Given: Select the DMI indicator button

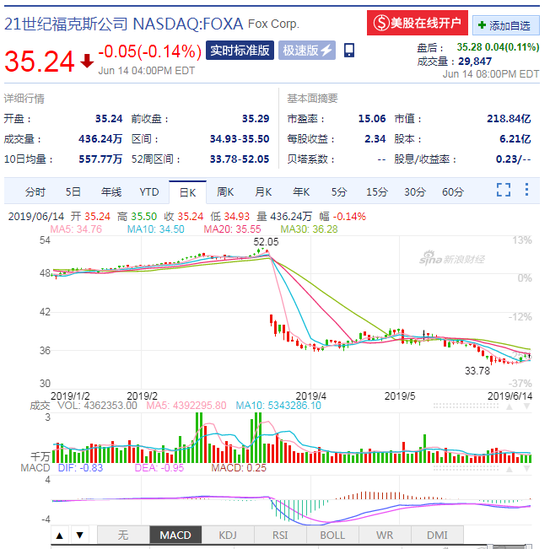Looking at the screenshot, I should click(437, 535).
